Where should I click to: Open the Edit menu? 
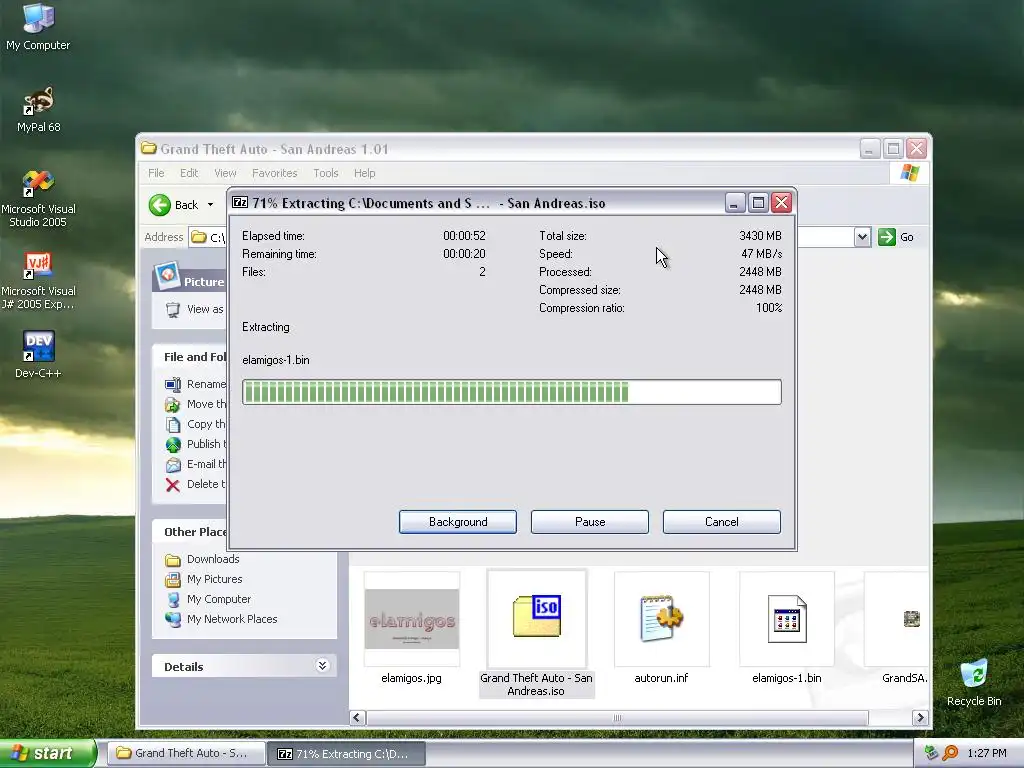[x=189, y=173]
